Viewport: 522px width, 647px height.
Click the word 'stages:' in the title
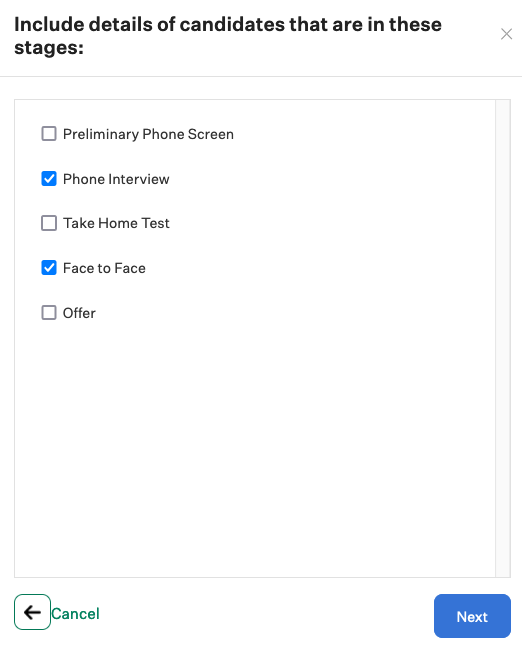(x=49, y=47)
